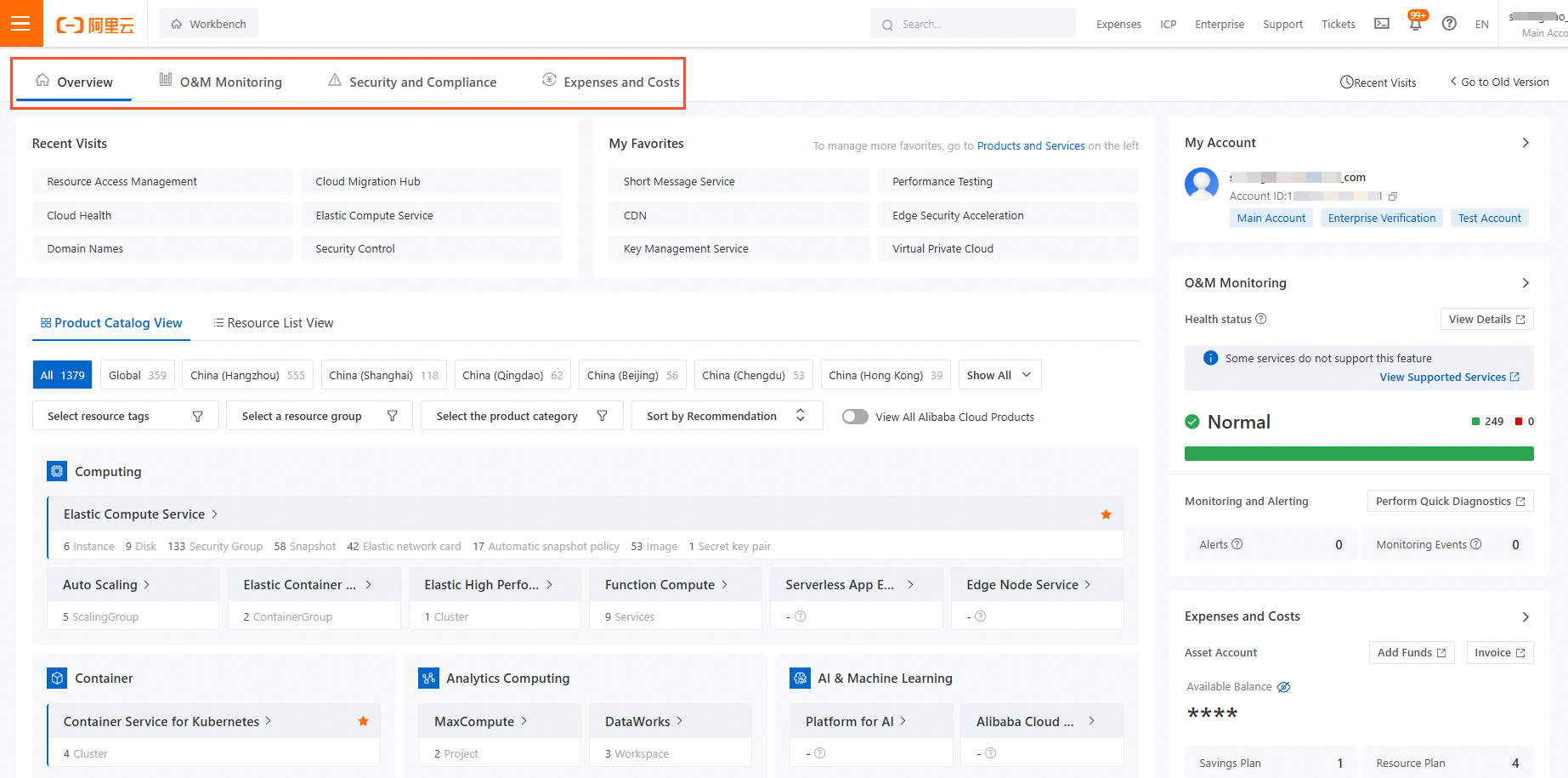Switch to Expenses and Costs tab
The width and height of the screenshot is (1568, 778).
(x=611, y=82)
